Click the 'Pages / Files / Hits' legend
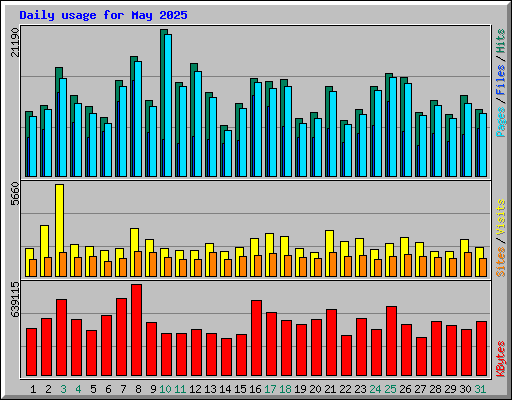The width and height of the screenshot is (512, 400). [x=501, y=83]
